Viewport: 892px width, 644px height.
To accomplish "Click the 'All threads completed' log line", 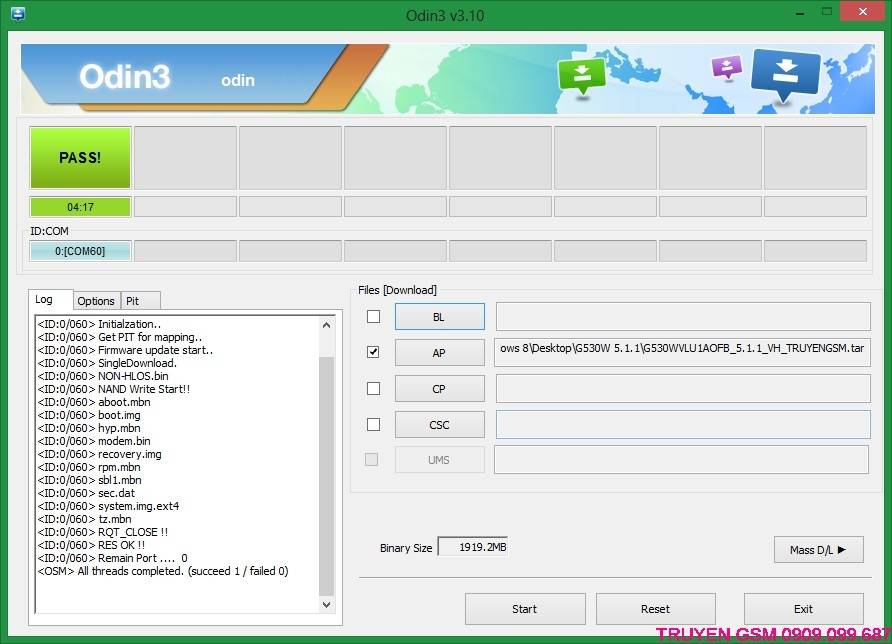I will (163, 571).
